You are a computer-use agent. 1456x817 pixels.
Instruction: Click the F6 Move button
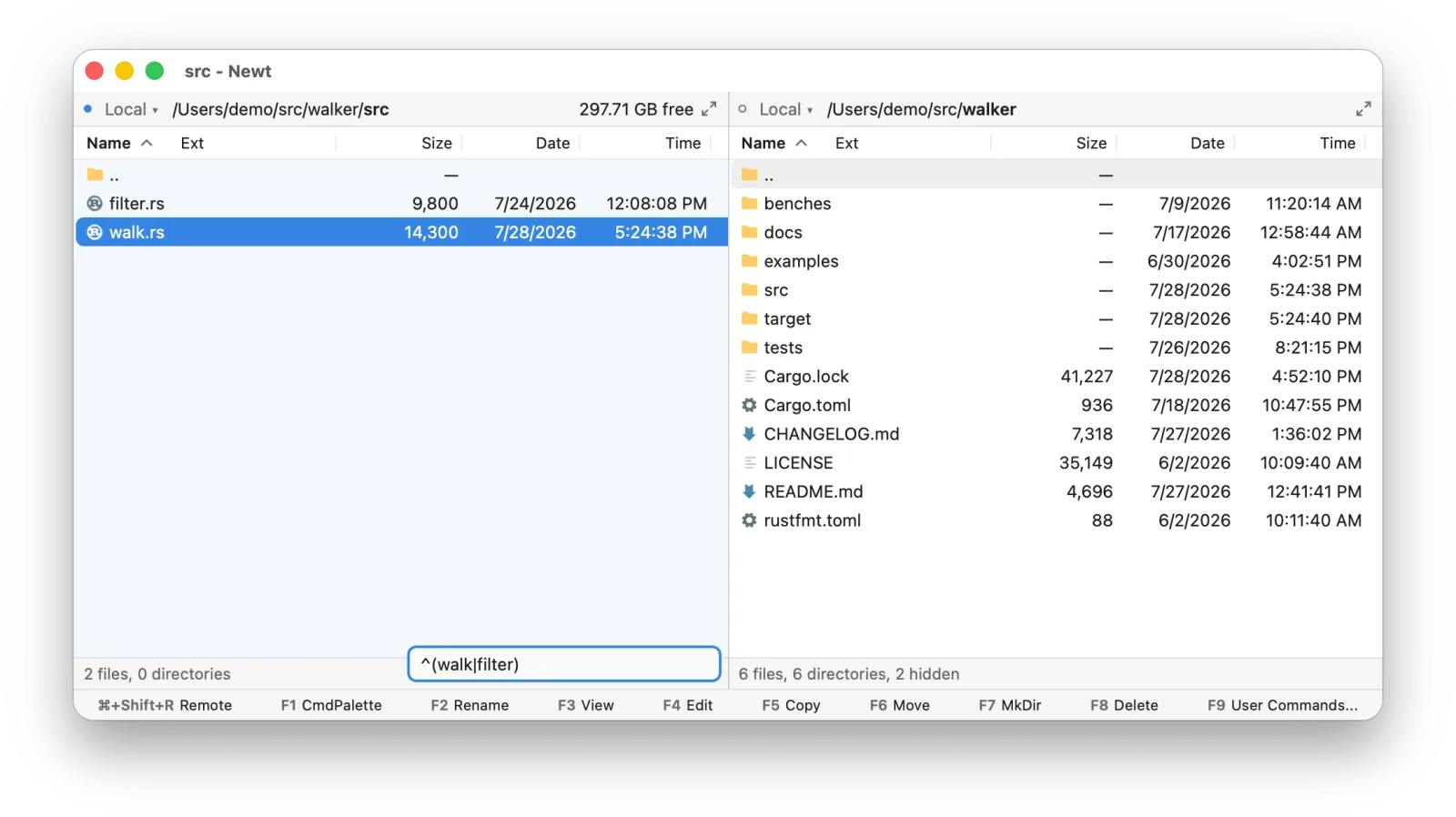tap(899, 705)
